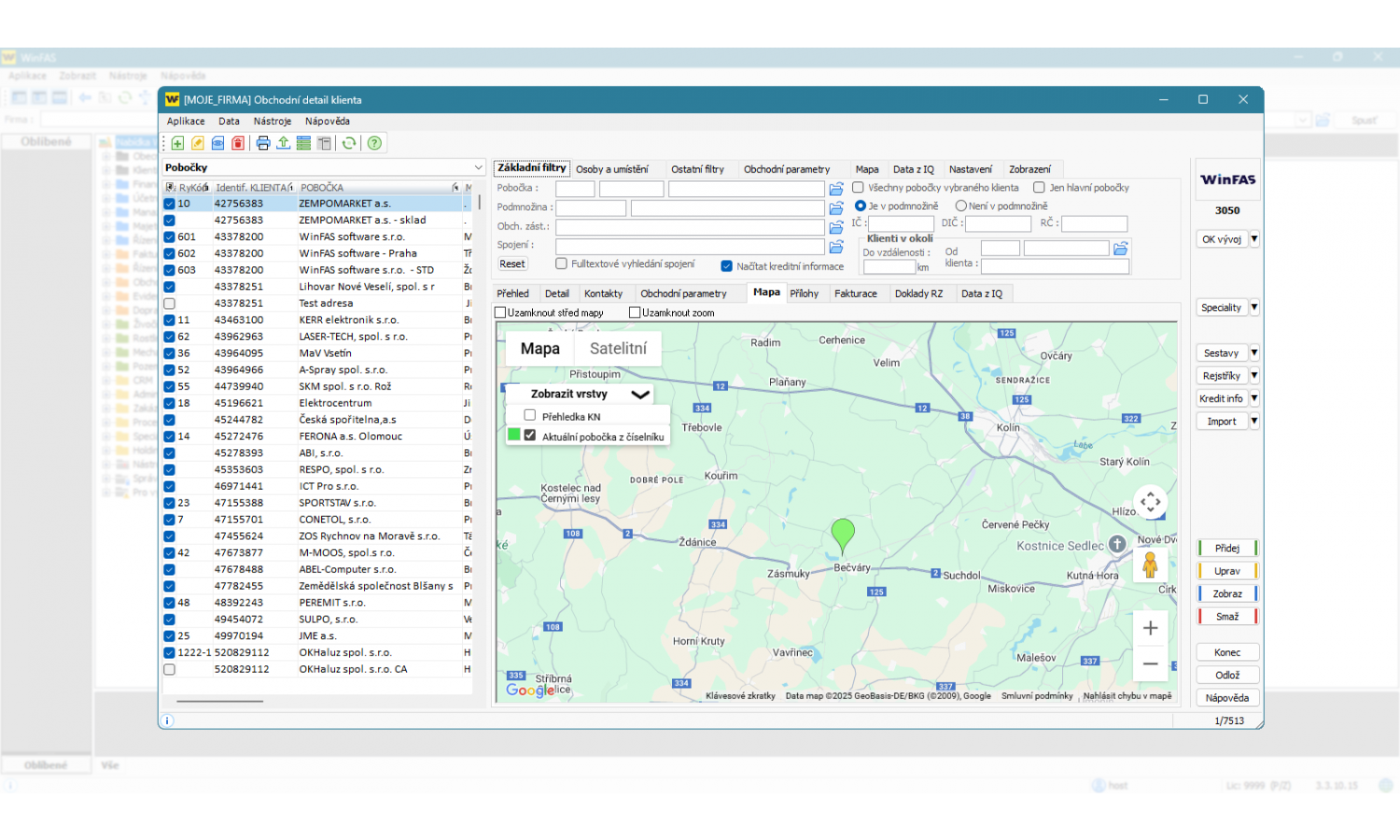Click the green layer color swatch
Viewport: 1400px width, 840px height.
click(x=513, y=435)
